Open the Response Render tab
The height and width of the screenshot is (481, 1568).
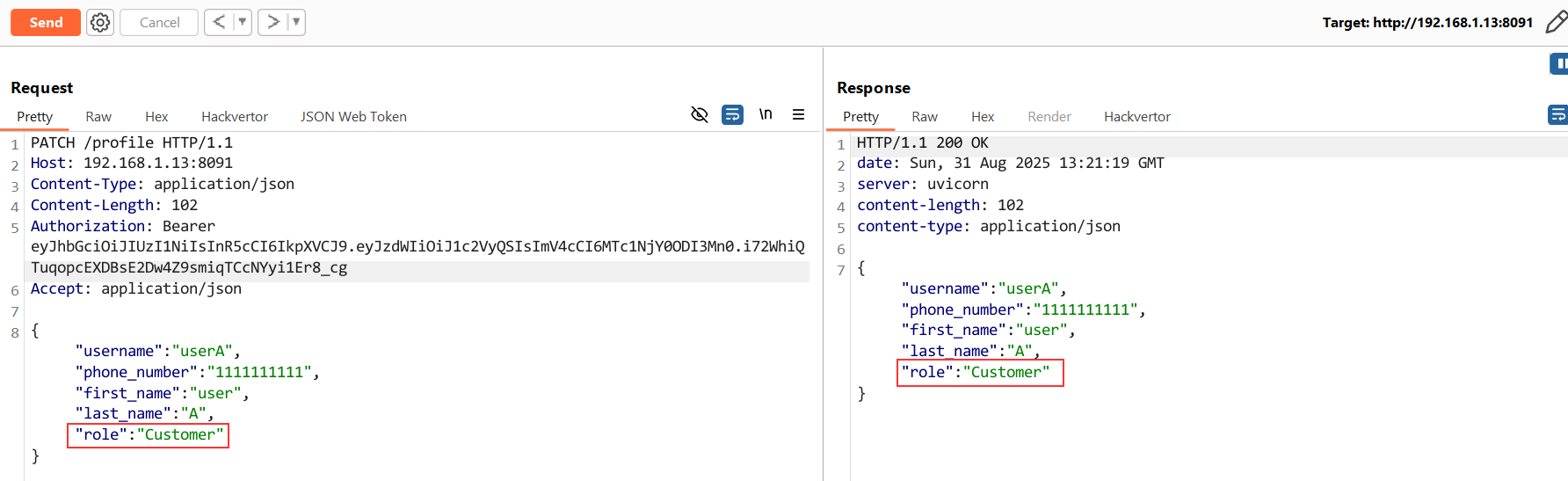[x=1049, y=117]
